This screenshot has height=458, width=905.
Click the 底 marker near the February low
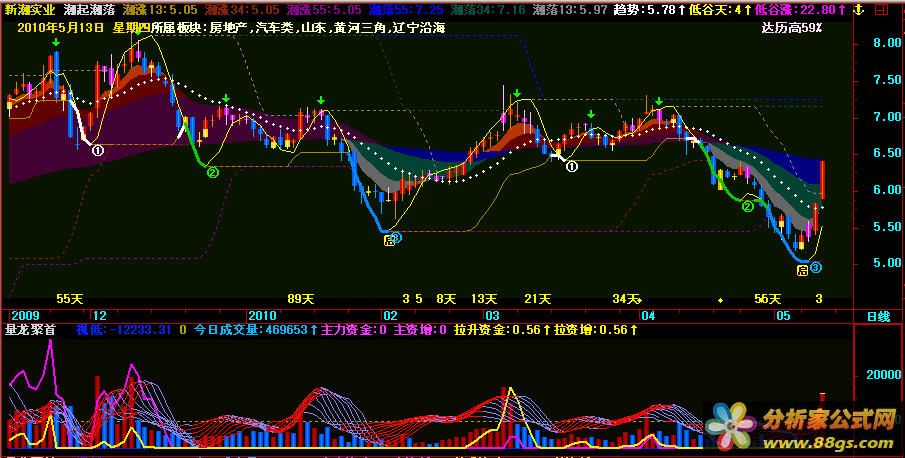388,239
